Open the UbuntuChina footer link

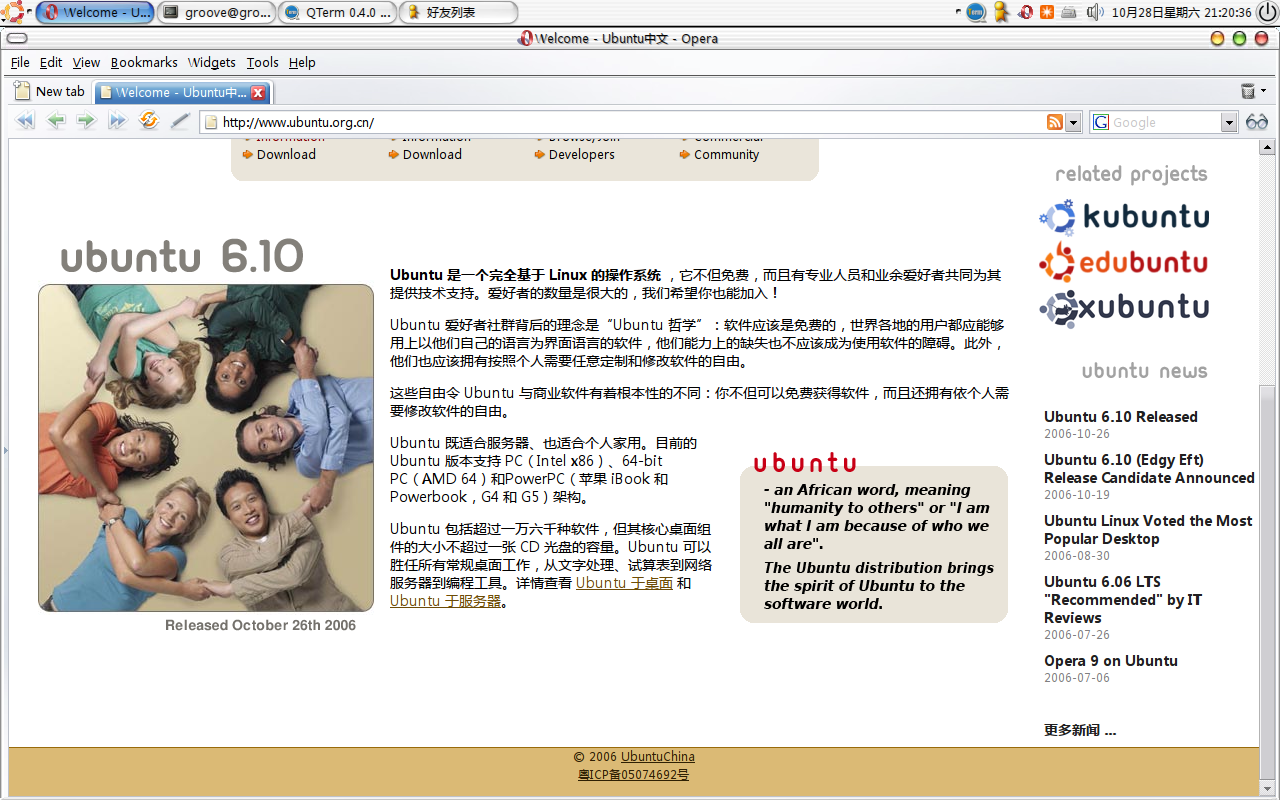[x=658, y=757]
